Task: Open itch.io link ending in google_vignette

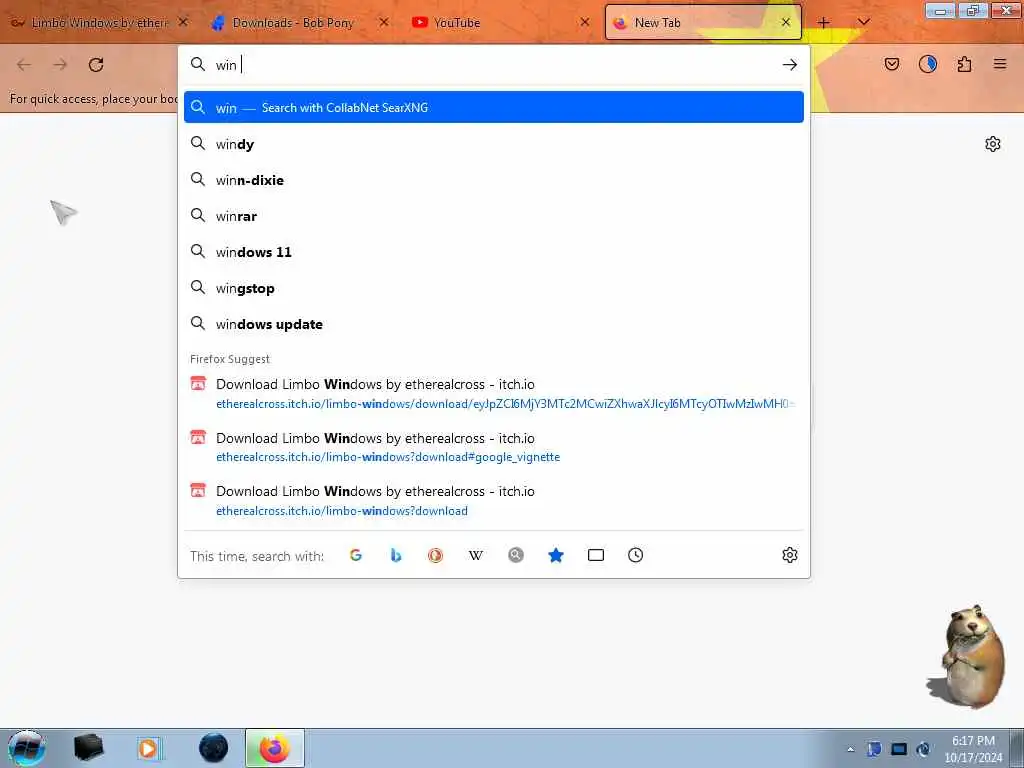Action: coord(494,447)
